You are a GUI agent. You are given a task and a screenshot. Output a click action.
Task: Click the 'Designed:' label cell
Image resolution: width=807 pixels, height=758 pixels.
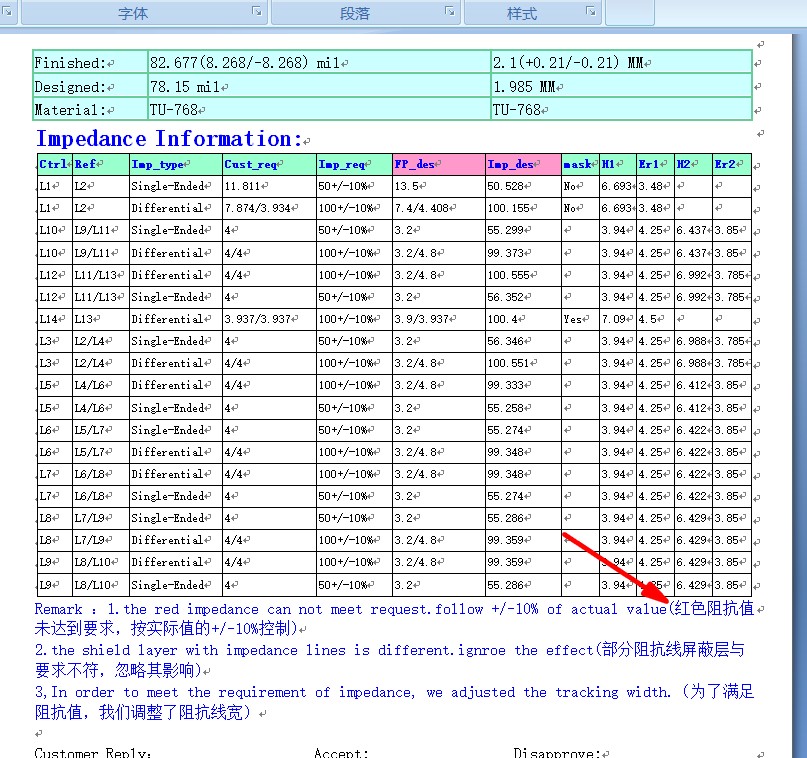(x=91, y=86)
